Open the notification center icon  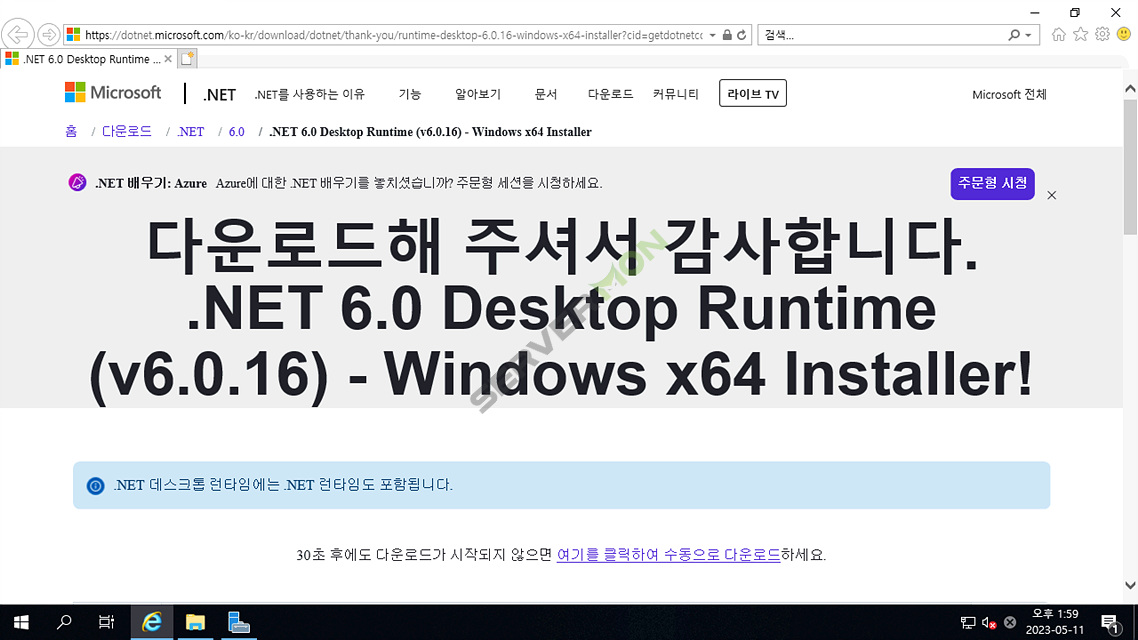pos(1110,623)
